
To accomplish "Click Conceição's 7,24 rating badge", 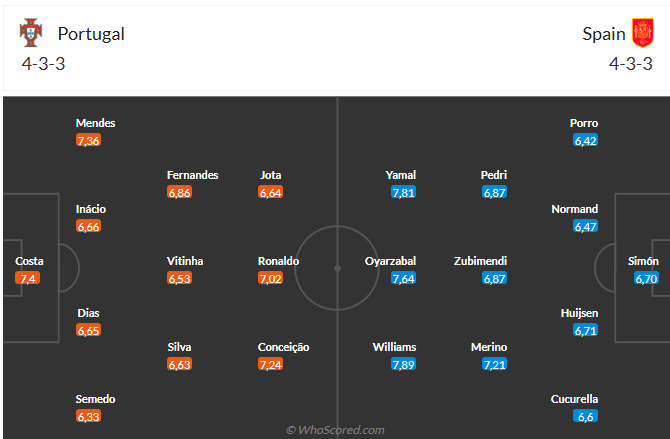I will (271, 365).
